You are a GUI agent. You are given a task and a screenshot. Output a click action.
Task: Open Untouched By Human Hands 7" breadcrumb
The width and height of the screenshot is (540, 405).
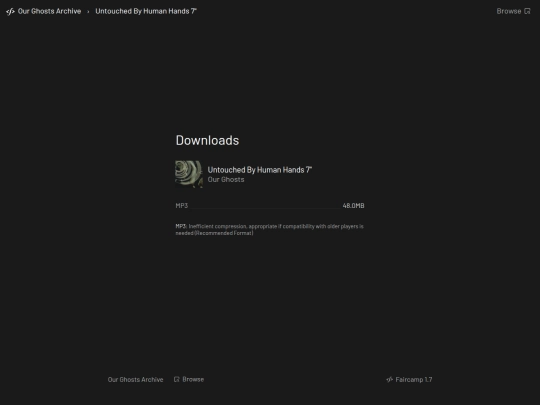tap(146, 11)
